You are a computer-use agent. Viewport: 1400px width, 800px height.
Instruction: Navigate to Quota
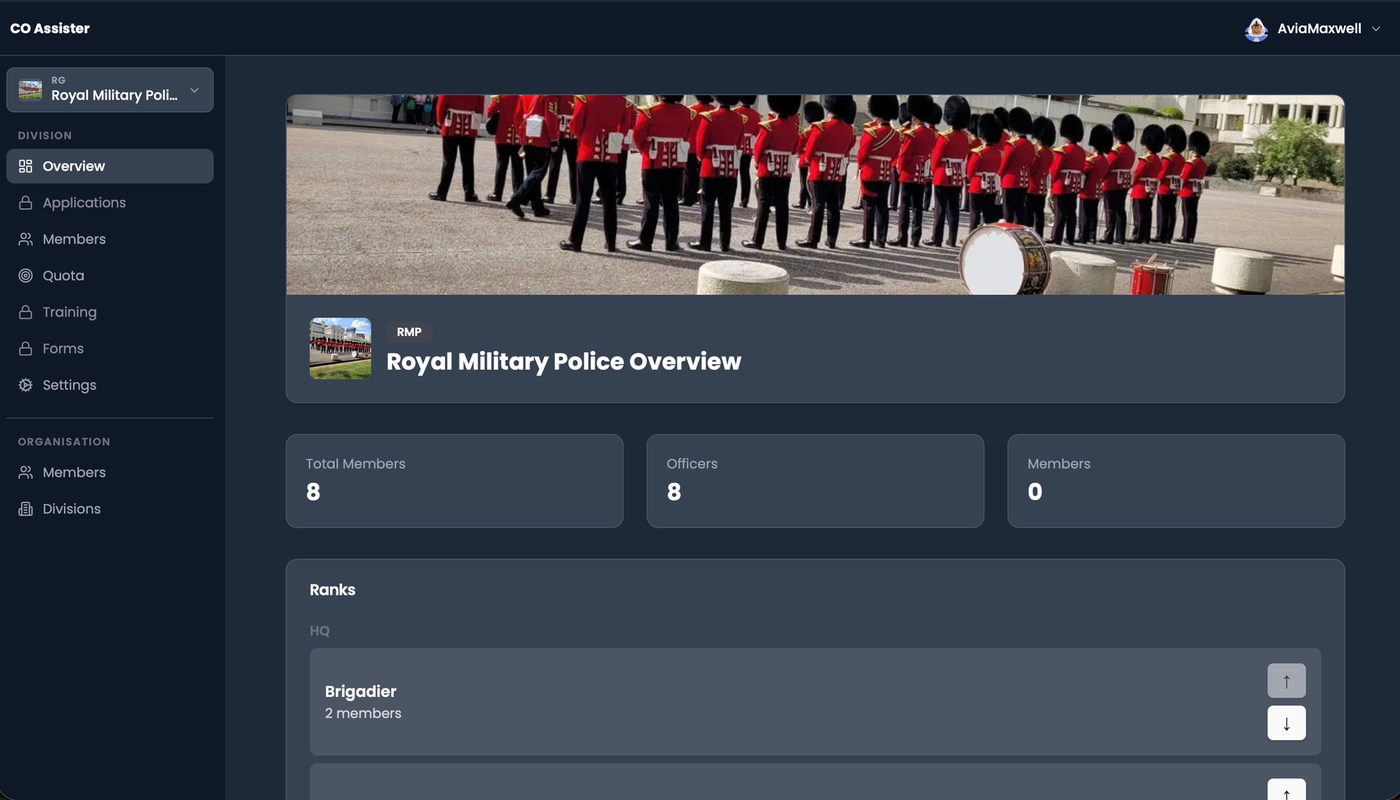tap(110, 276)
